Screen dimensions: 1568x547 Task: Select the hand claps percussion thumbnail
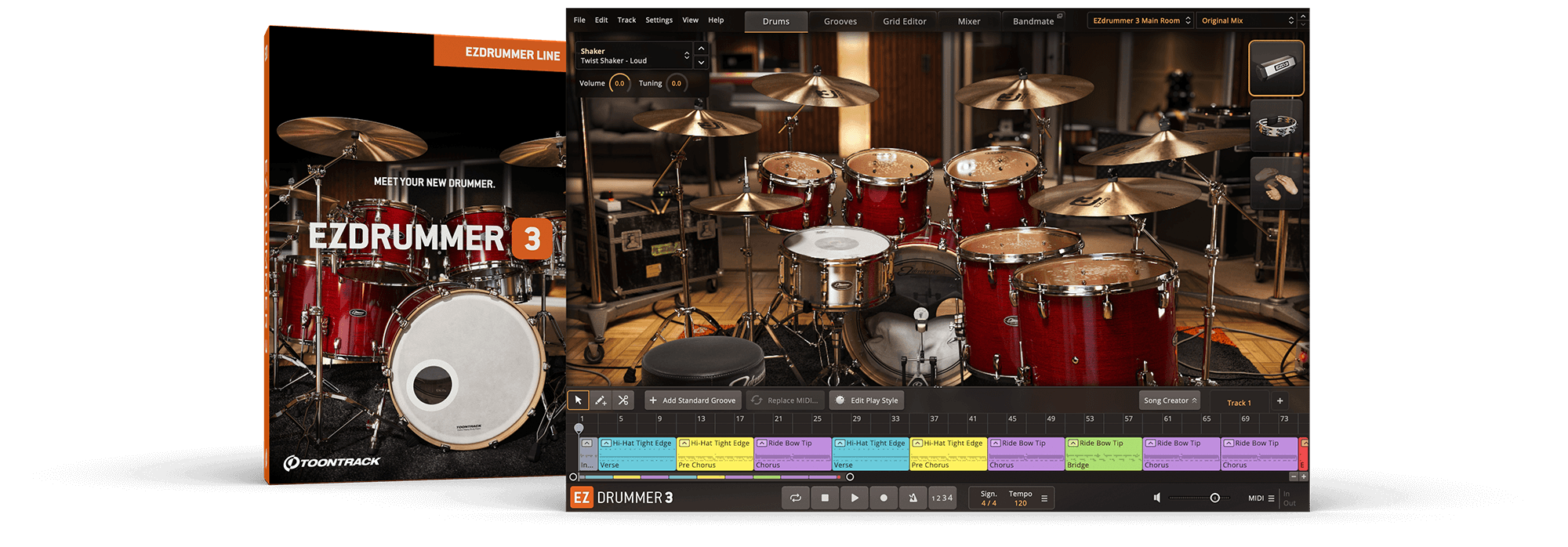point(1276,183)
